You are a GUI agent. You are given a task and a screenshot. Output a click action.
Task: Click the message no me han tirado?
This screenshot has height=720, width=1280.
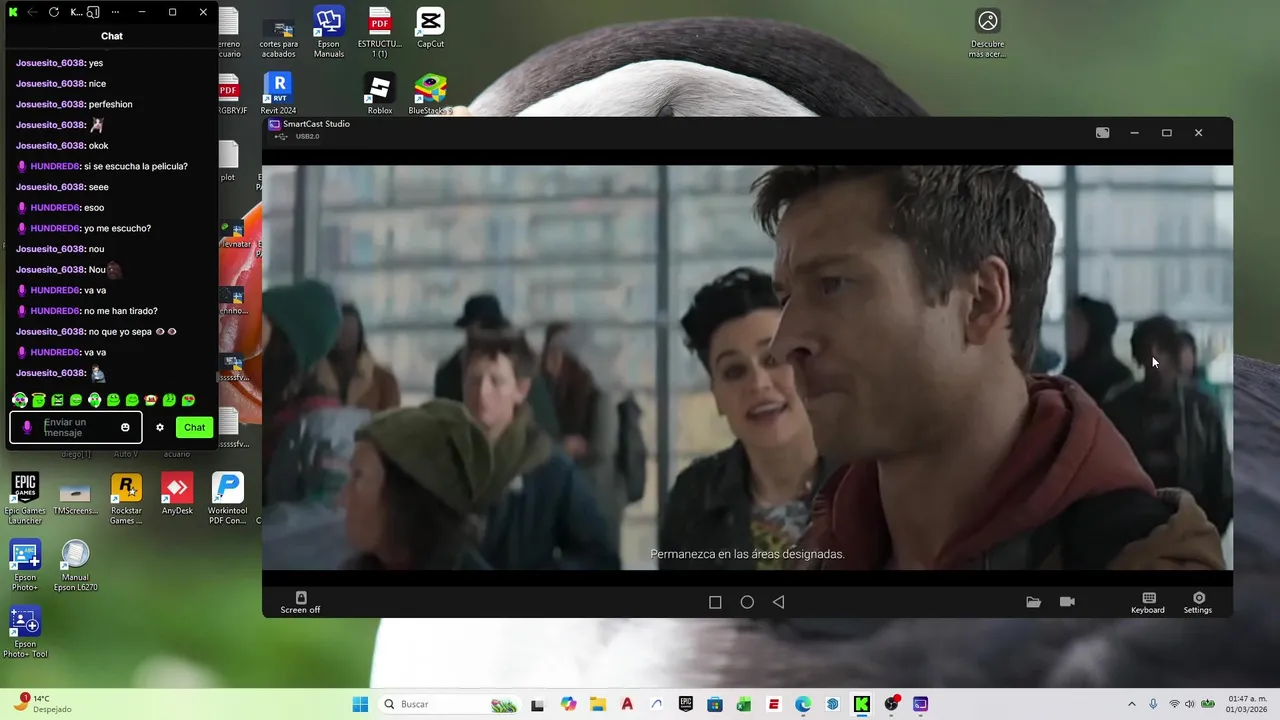(x=120, y=311)
